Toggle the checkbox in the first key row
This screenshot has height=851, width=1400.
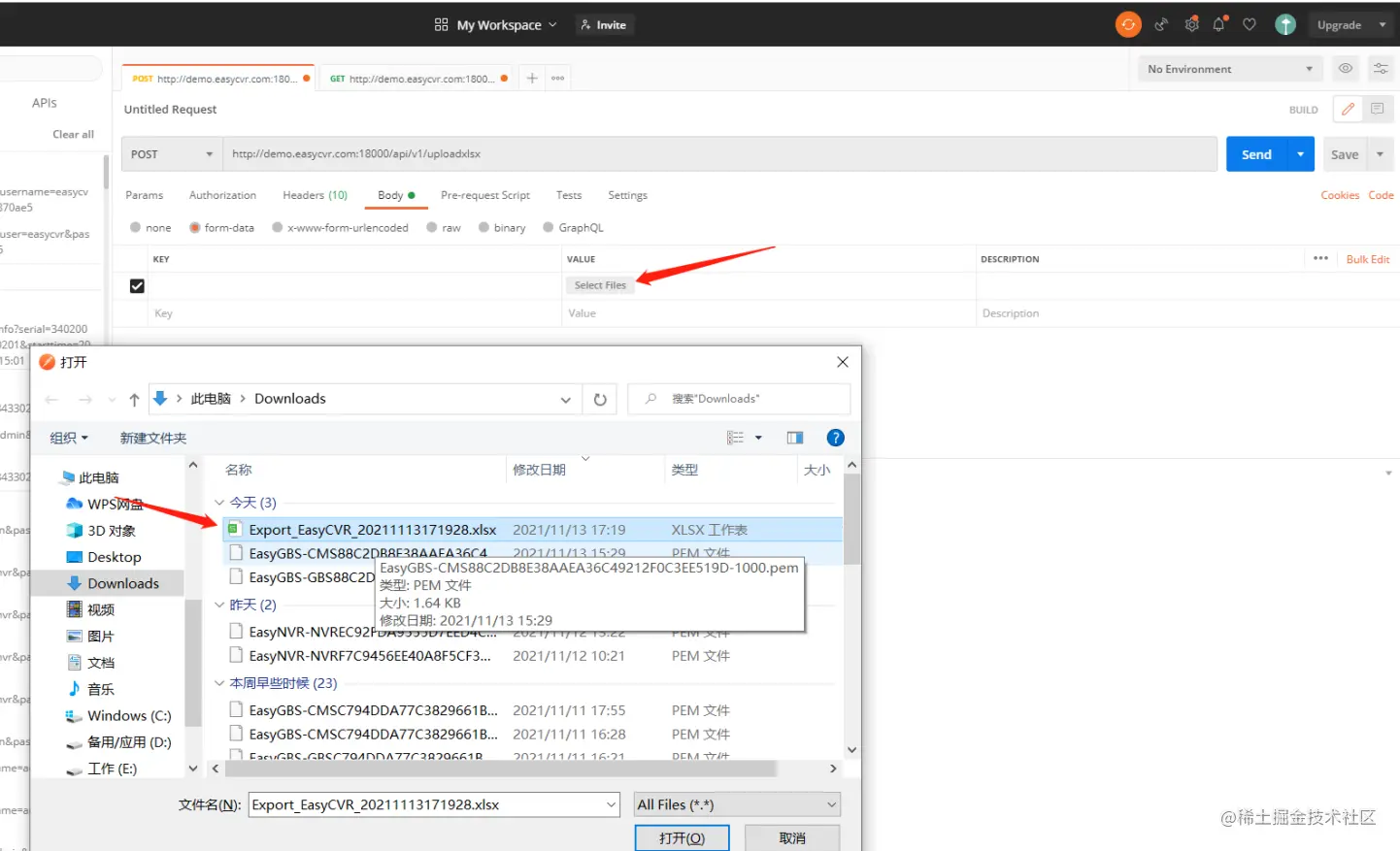tap(137, 286)
